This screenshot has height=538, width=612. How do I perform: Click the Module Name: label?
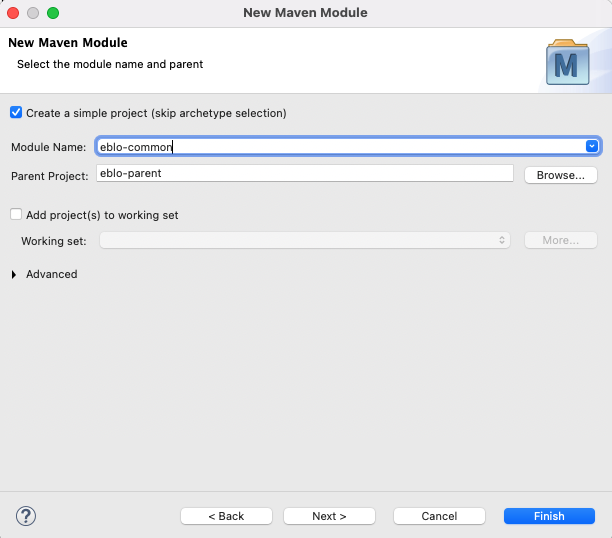pos(48,147)
